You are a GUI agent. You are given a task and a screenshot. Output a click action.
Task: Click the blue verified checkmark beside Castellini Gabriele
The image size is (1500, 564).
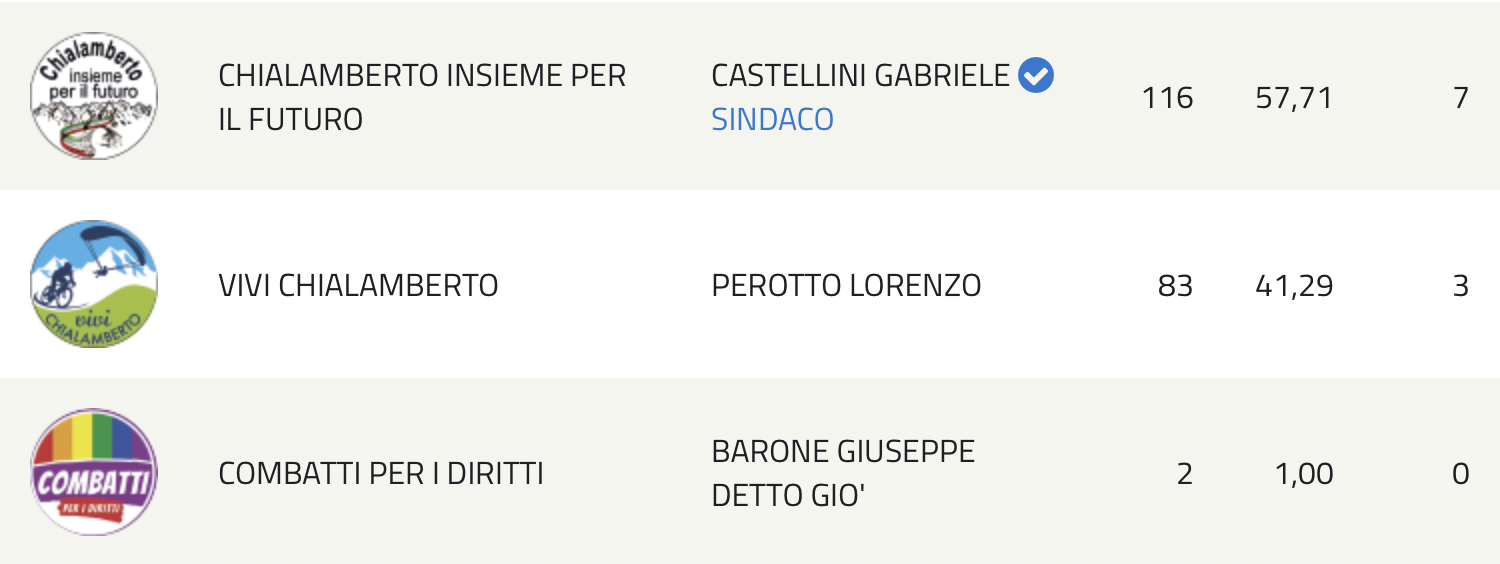(1036, 75)
